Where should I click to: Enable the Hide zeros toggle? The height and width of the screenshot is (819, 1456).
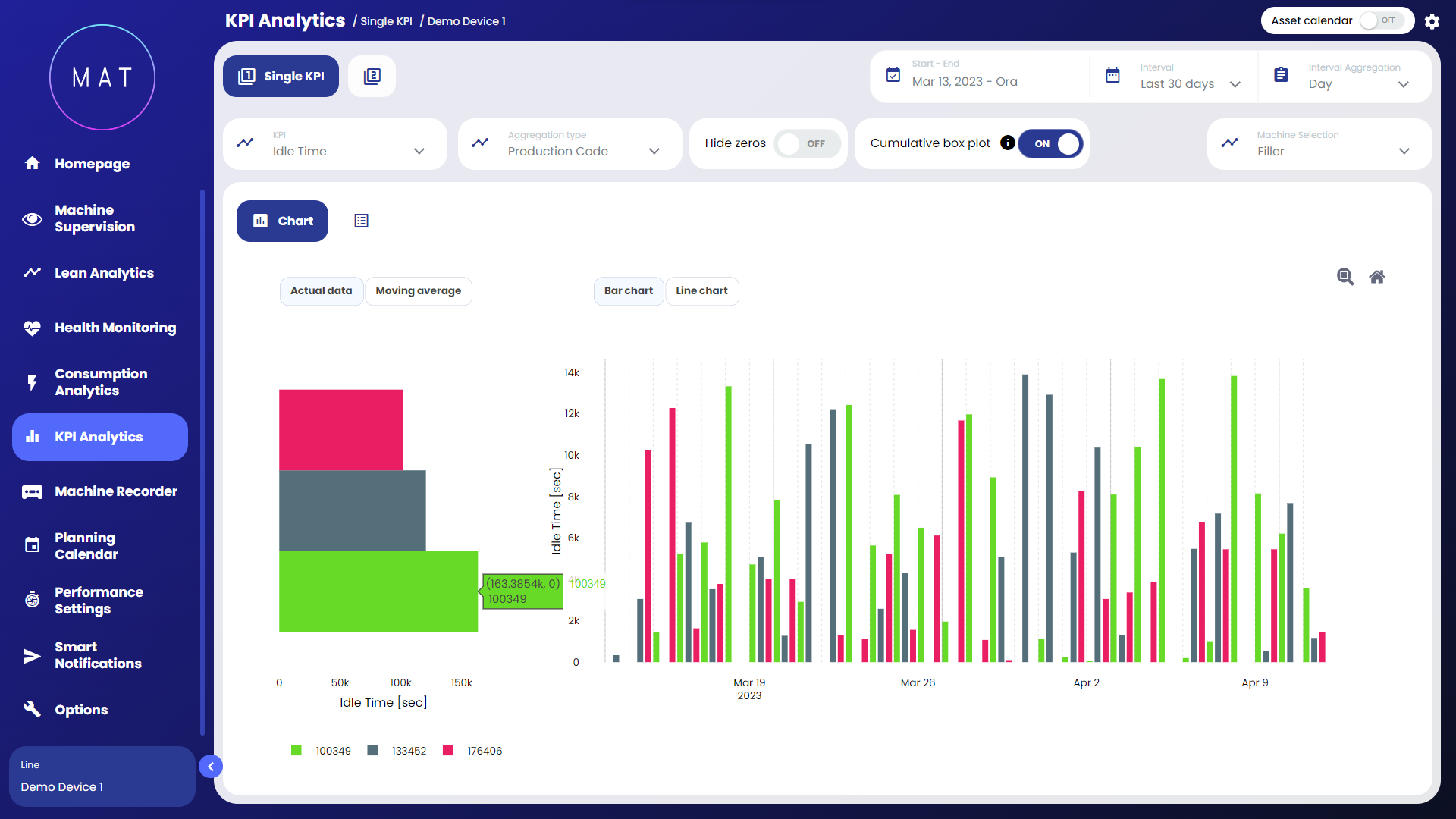click(806, 143)
